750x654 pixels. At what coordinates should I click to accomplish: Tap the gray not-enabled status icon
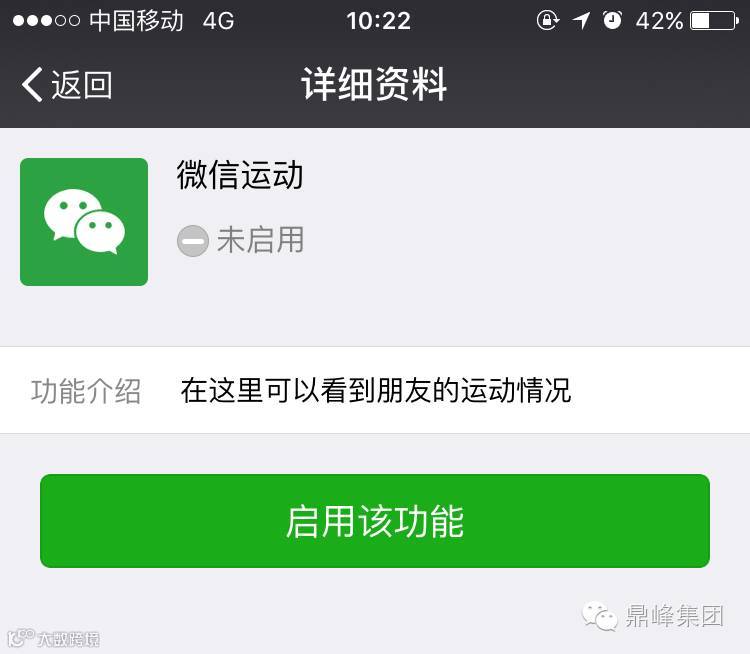193,241
